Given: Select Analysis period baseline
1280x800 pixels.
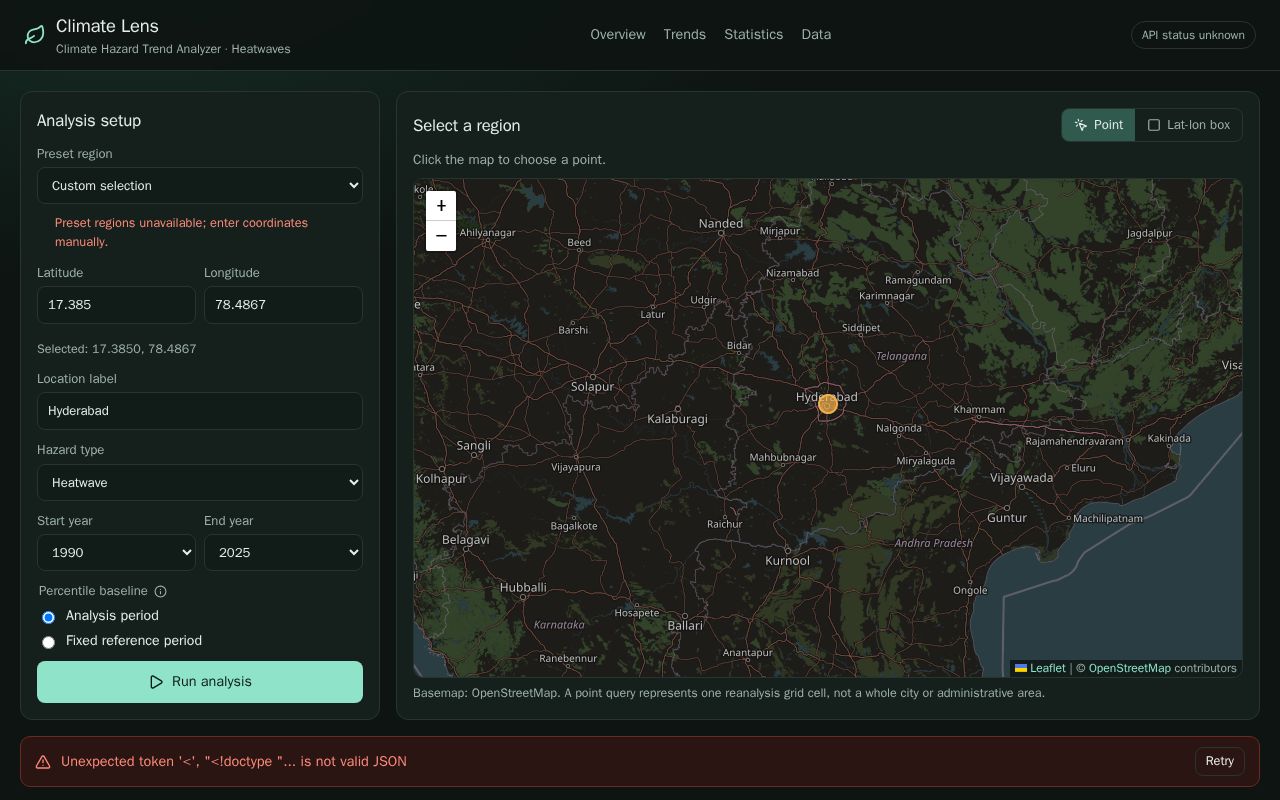Looking at the screenshot, I should click(x=48, y=617).
